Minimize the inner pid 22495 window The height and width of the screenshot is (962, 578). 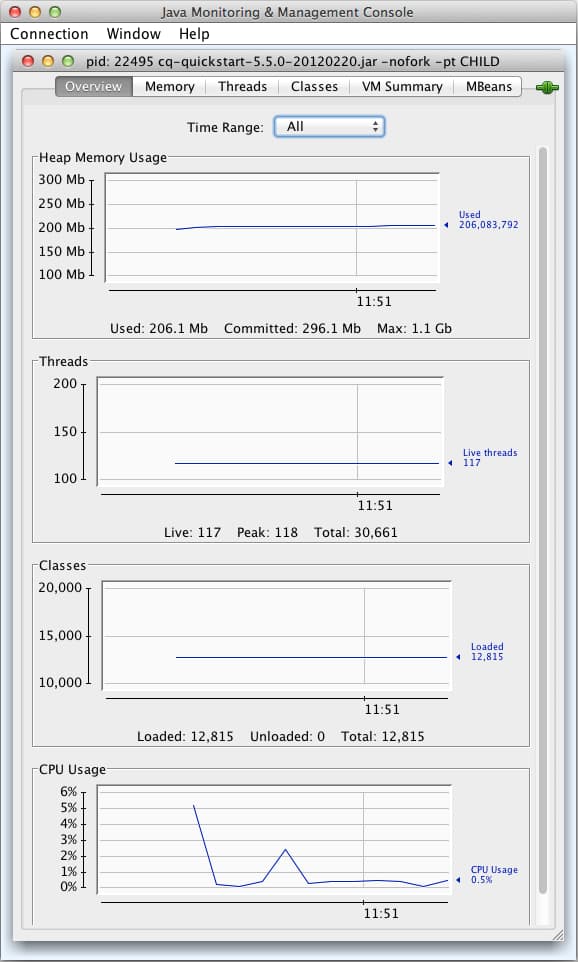(x=48, y=61)
